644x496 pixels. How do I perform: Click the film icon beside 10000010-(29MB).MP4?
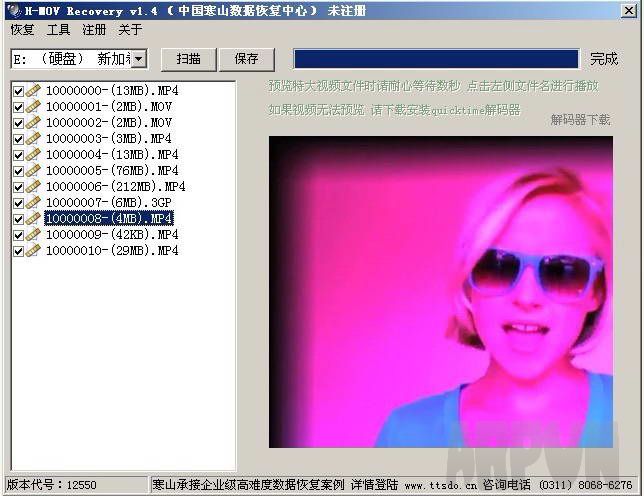(33, 251)
